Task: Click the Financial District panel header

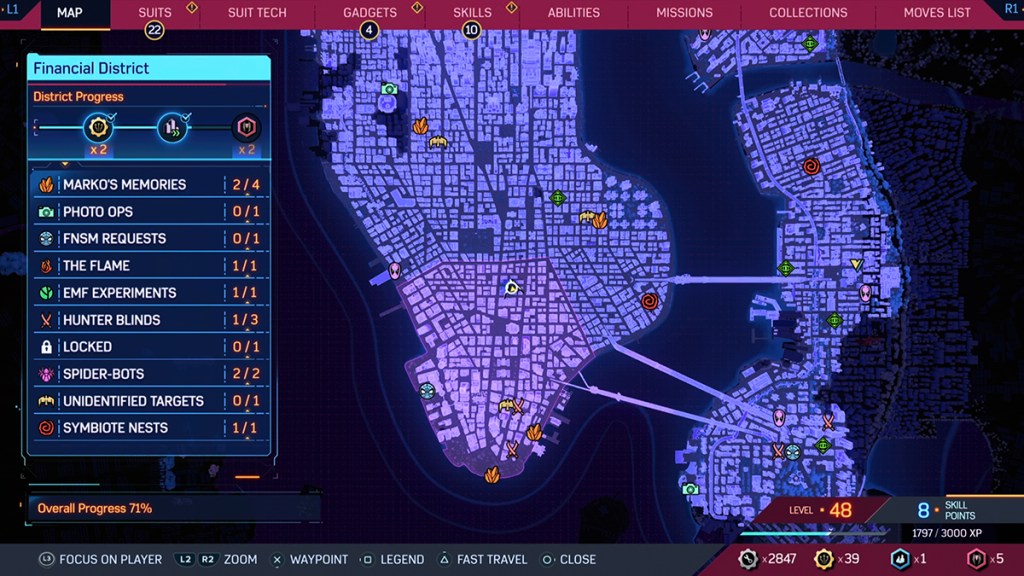Action: pyautogui.click(x=149, y=68)
